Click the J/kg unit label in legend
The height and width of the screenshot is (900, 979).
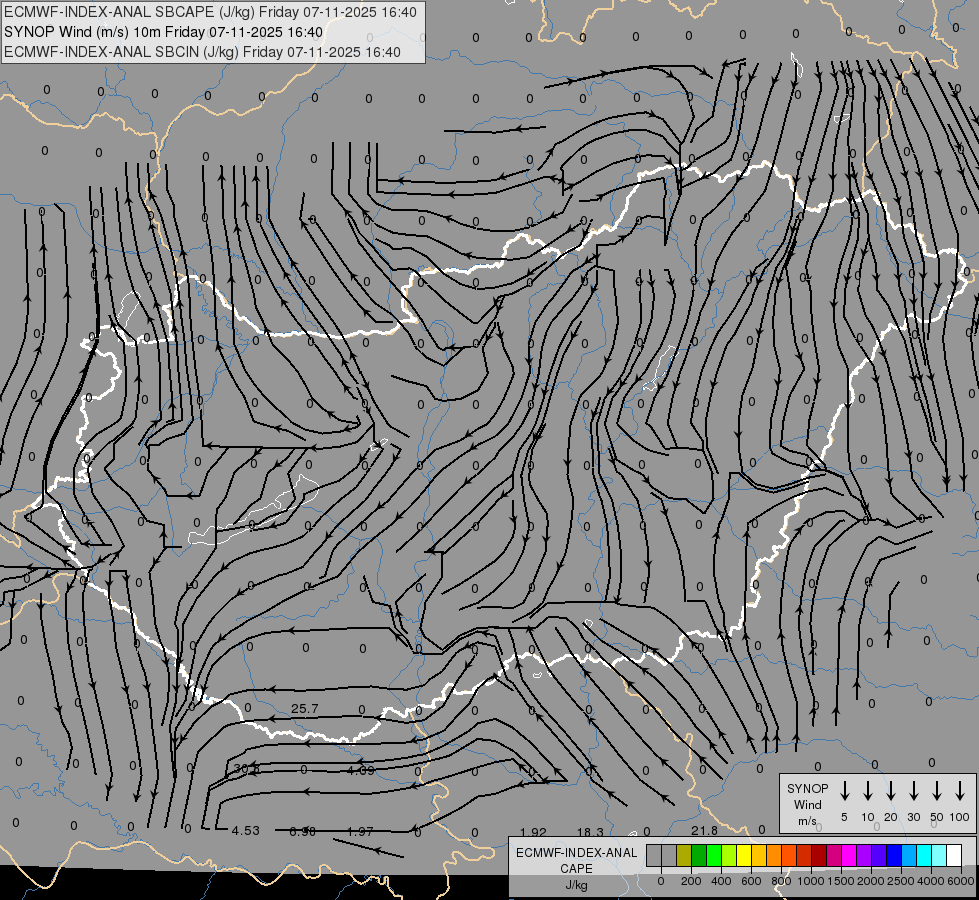(576, 885)
